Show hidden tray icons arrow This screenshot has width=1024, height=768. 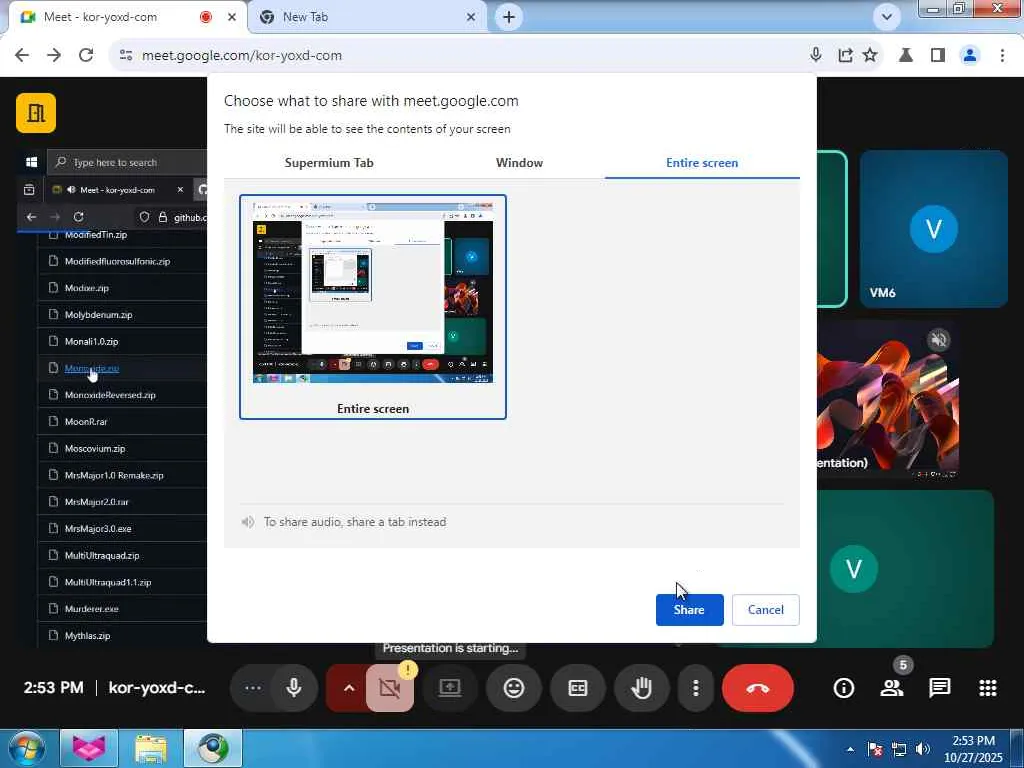coord(850,749)
